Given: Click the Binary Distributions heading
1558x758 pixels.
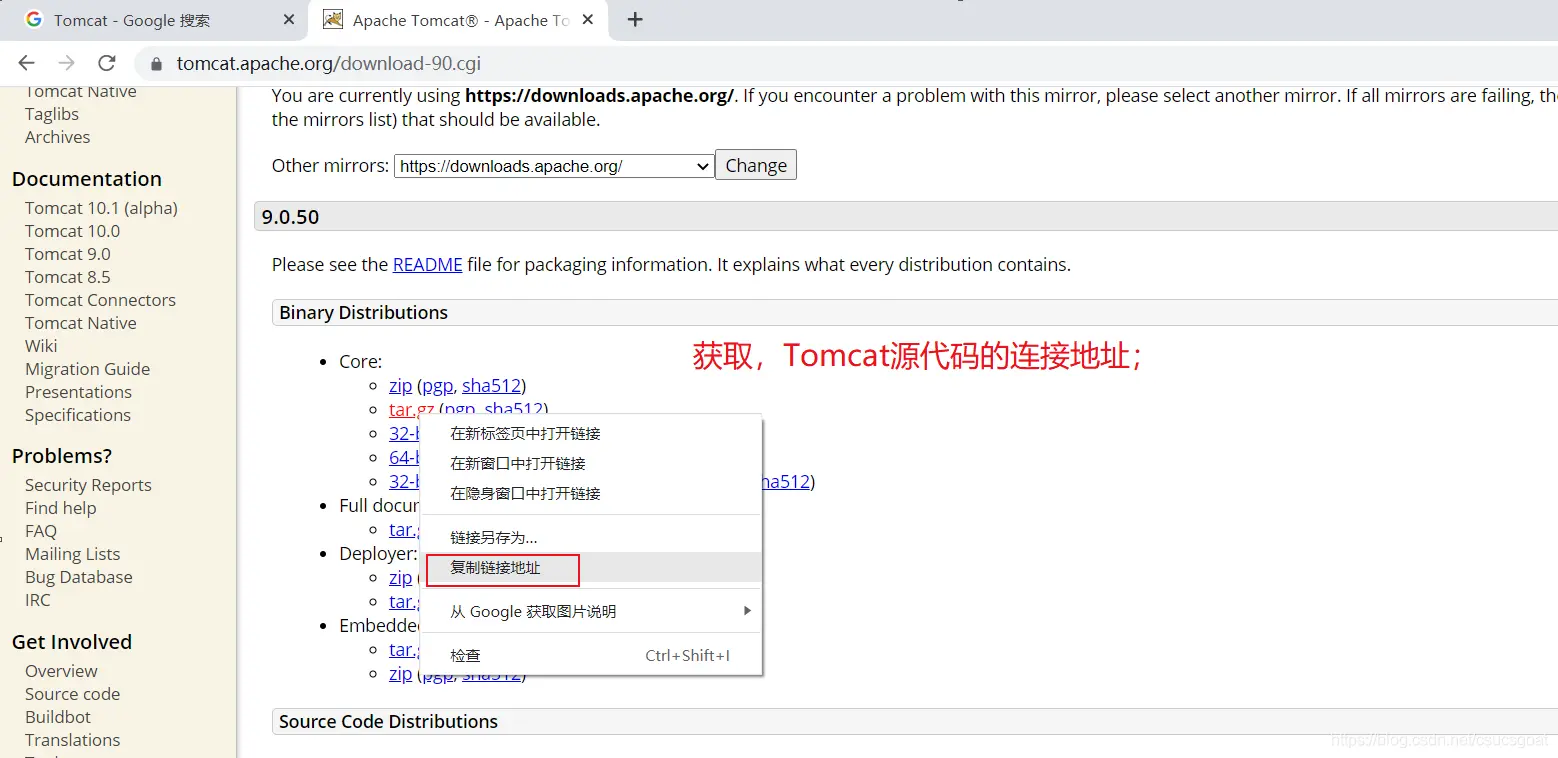Looking at the screenshot, I should pyautogui.click(x=363, y=313).
